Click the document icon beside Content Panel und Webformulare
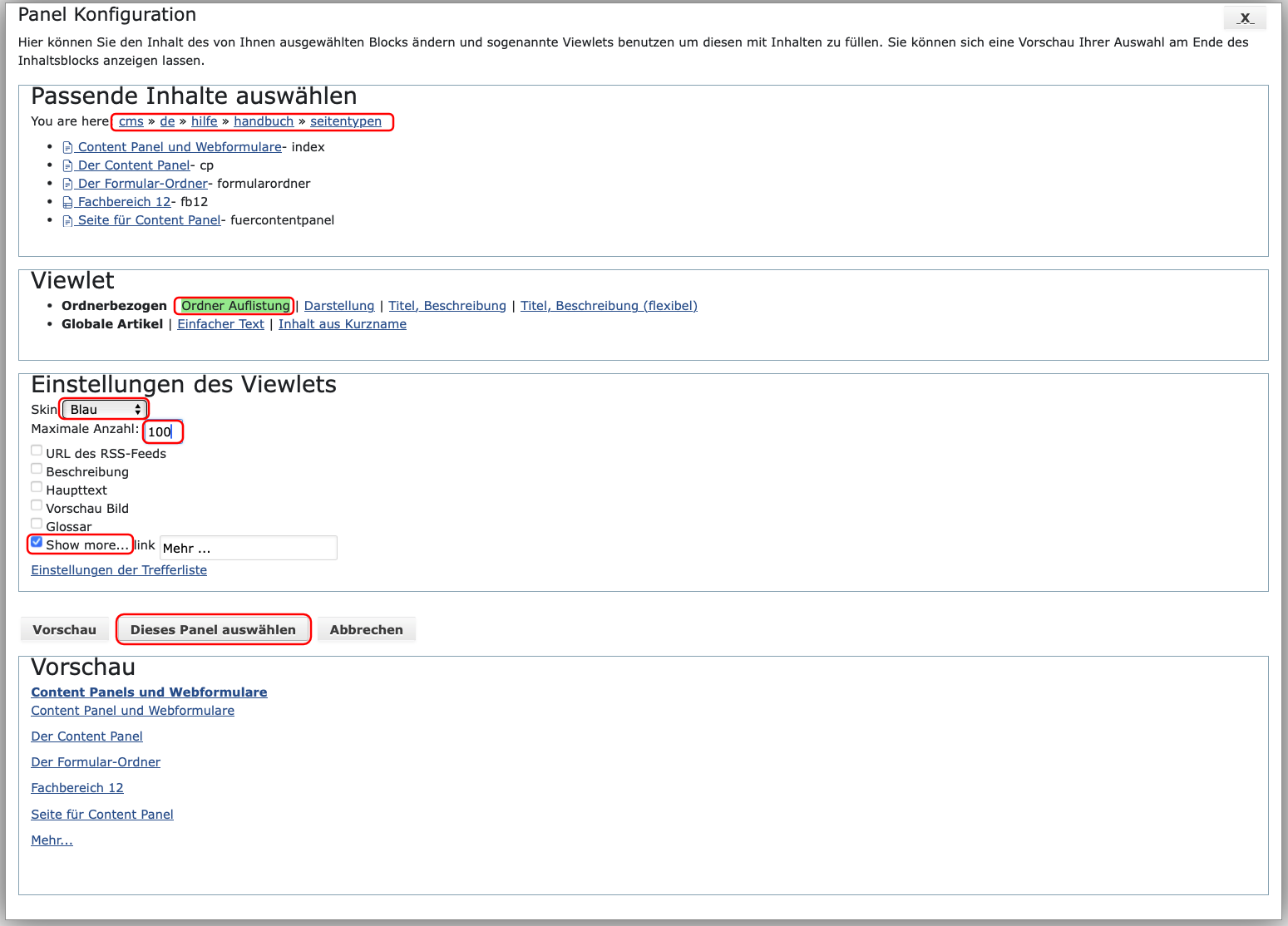Viewport: 1288px width, 926px height. (x=68, y=148)
